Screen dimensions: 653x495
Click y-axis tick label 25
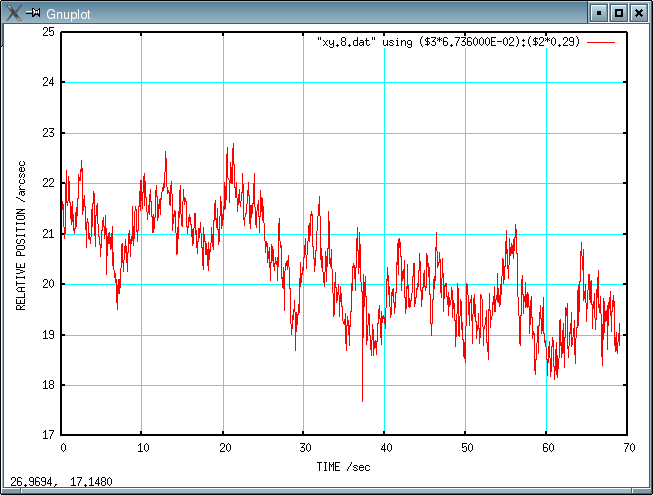(48, 32)
